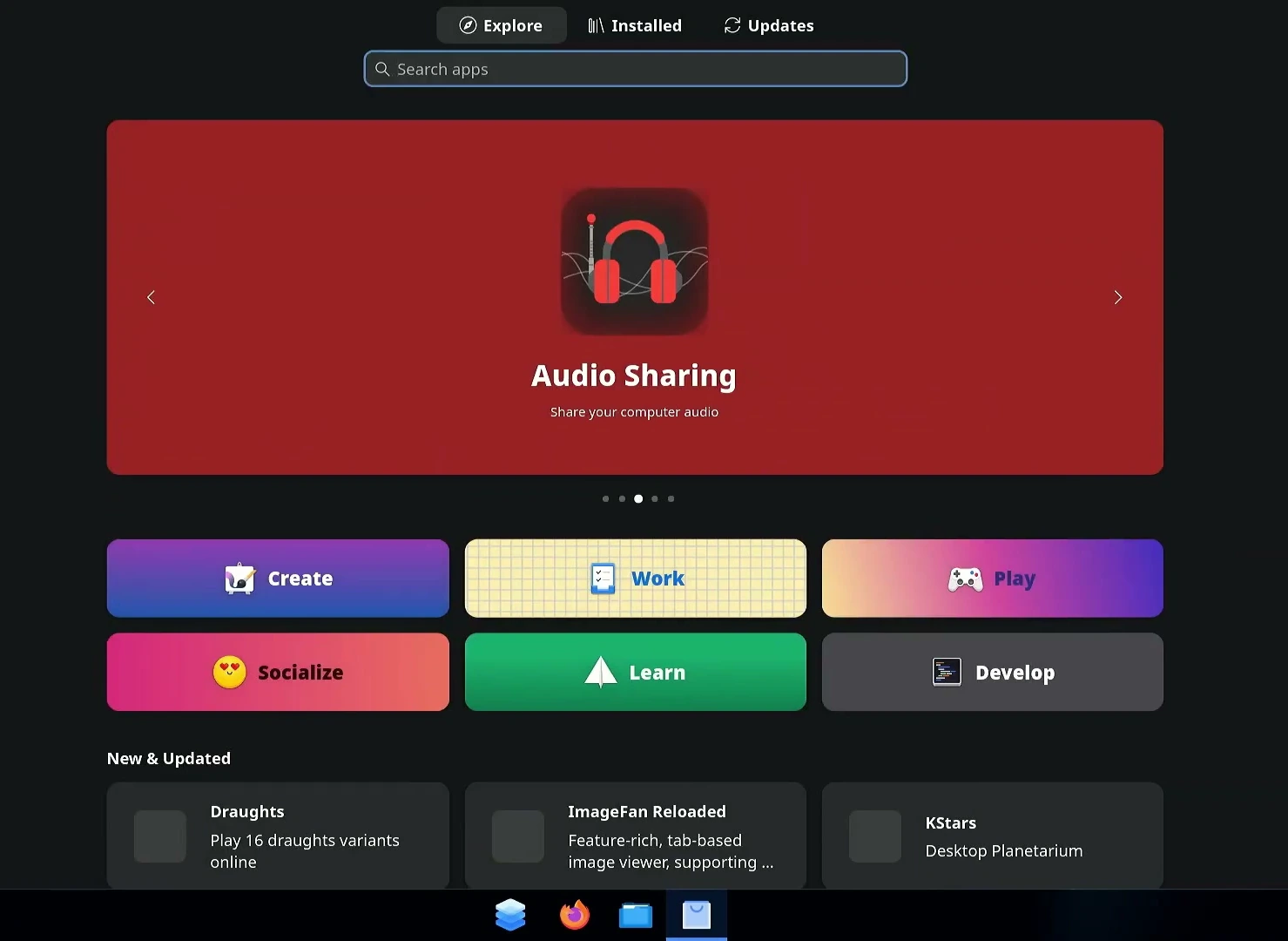Browse the Play games category
This screenshot has width=1288, height=941.
pyautogui.click(x=993, y=579)
